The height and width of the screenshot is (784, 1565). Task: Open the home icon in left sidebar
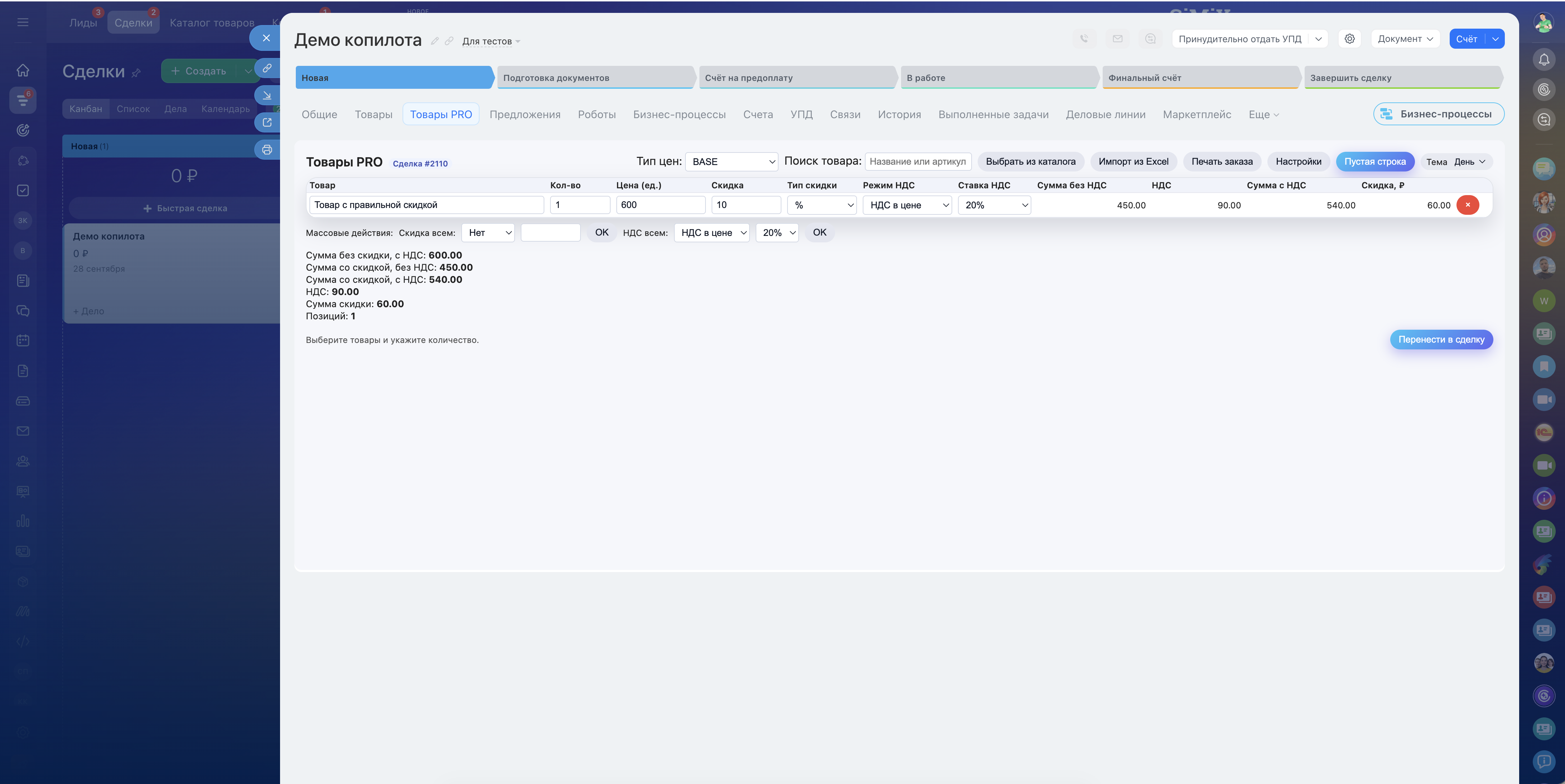coord(23,71)
